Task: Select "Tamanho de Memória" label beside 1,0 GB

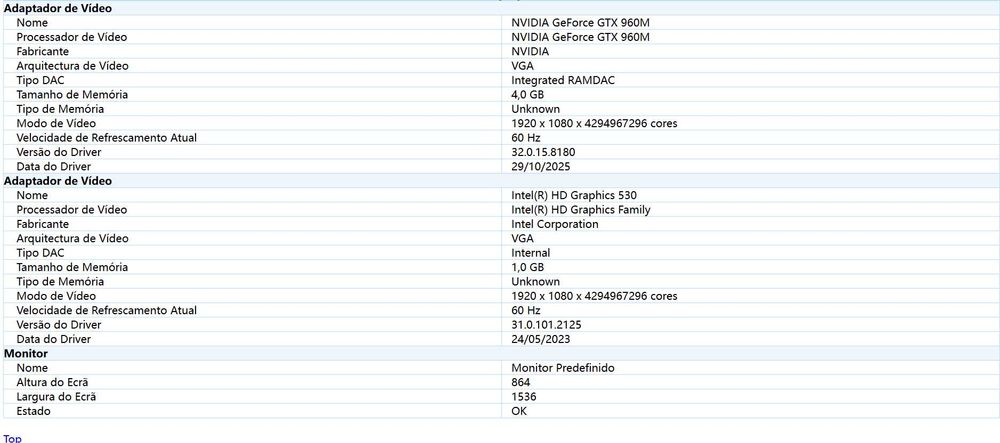Action: (x=72, y=267)
